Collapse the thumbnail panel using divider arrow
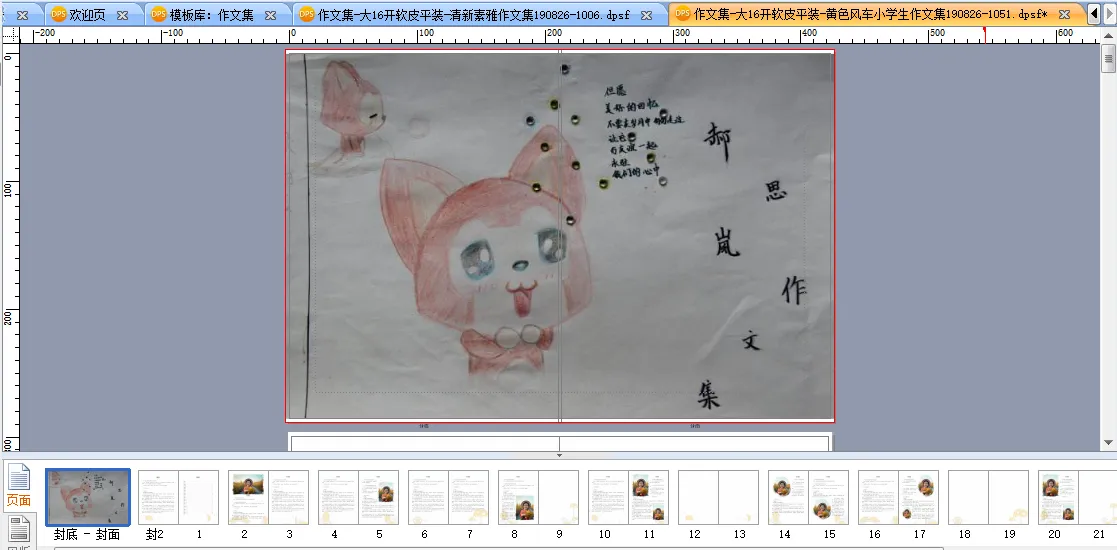The width and height of the screenshot is (1117, 550). [x=559, y=455]
